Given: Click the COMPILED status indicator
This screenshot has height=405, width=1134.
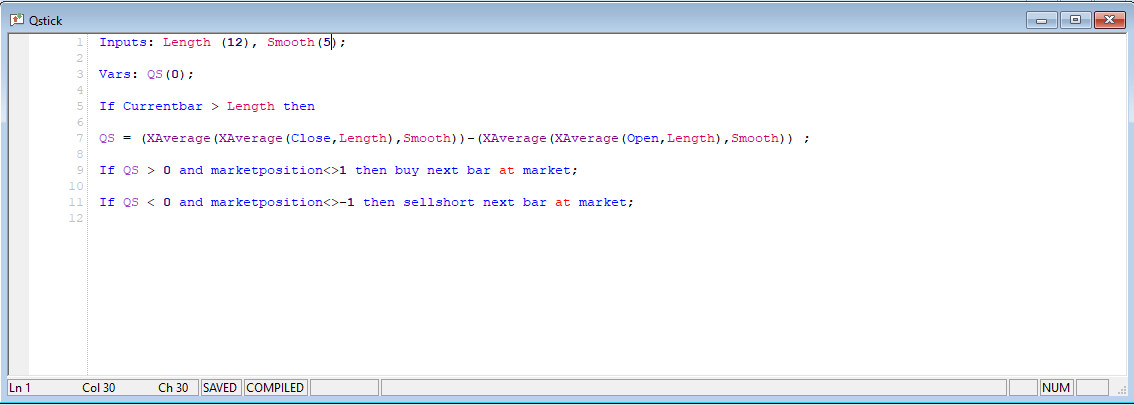Looking at the screenshot, I should pyautogui.click(x=275, y=387).
